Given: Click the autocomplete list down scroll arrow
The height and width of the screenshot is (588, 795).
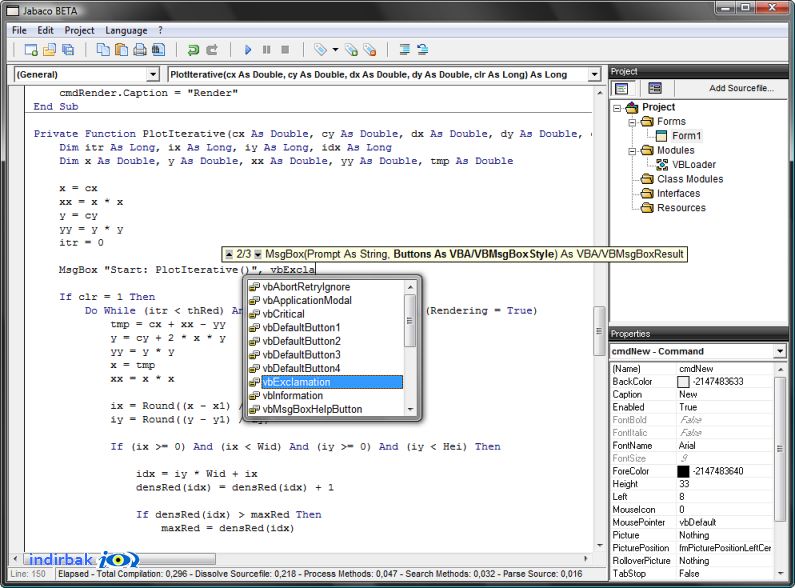Looking at the screenshot, I should coord(410,410).
